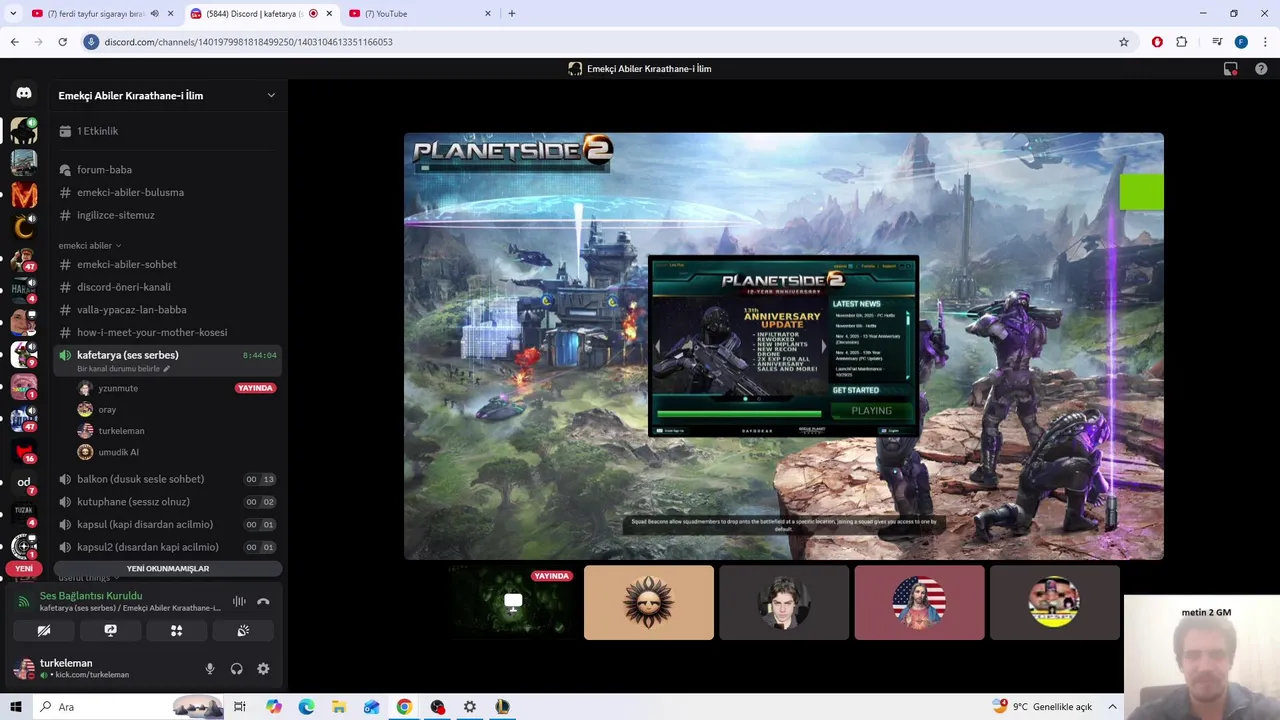Select the sun avatar participant tile
Viewport: 1280px width, 720px height.
coord(649,602)
